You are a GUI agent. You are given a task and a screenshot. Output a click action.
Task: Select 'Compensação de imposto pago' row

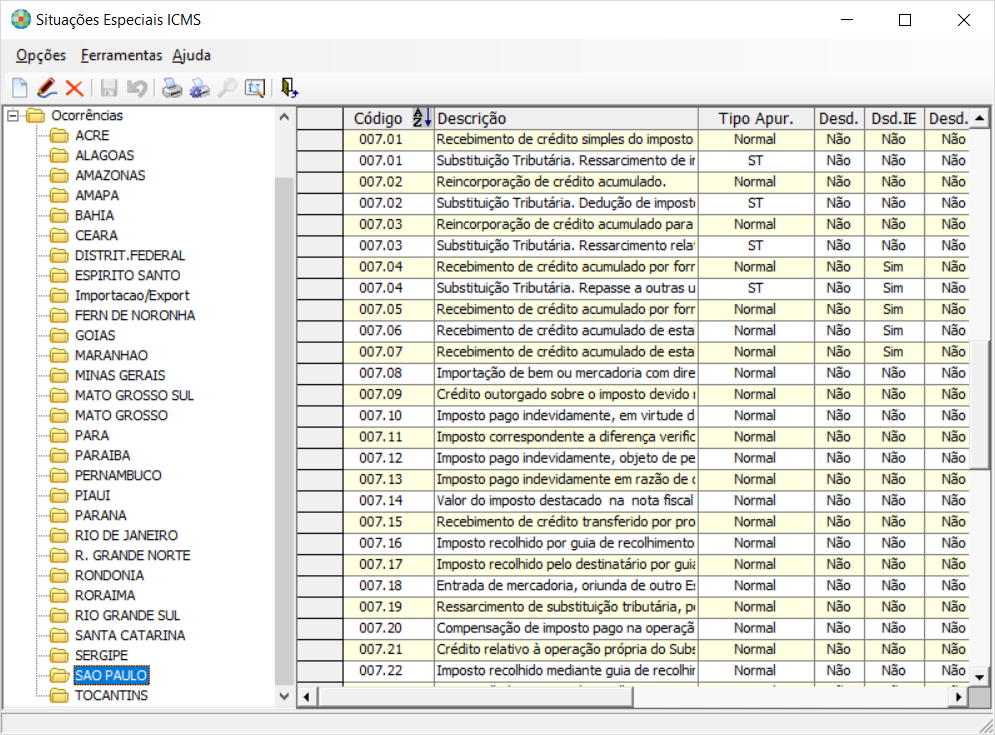(566, 628)
